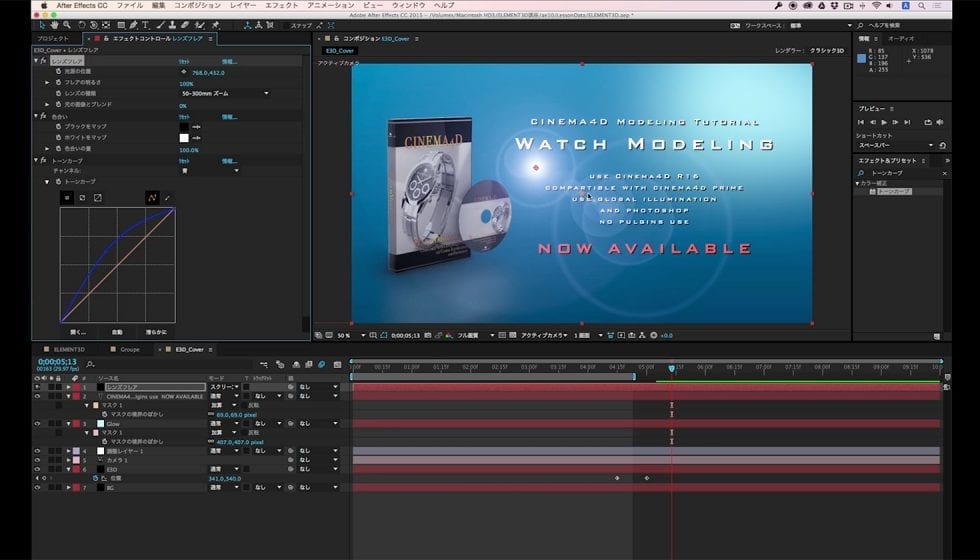Hide the Glow layer with its eye icon
The height and width of the screenshot is (560, 980).
[37, 424]
